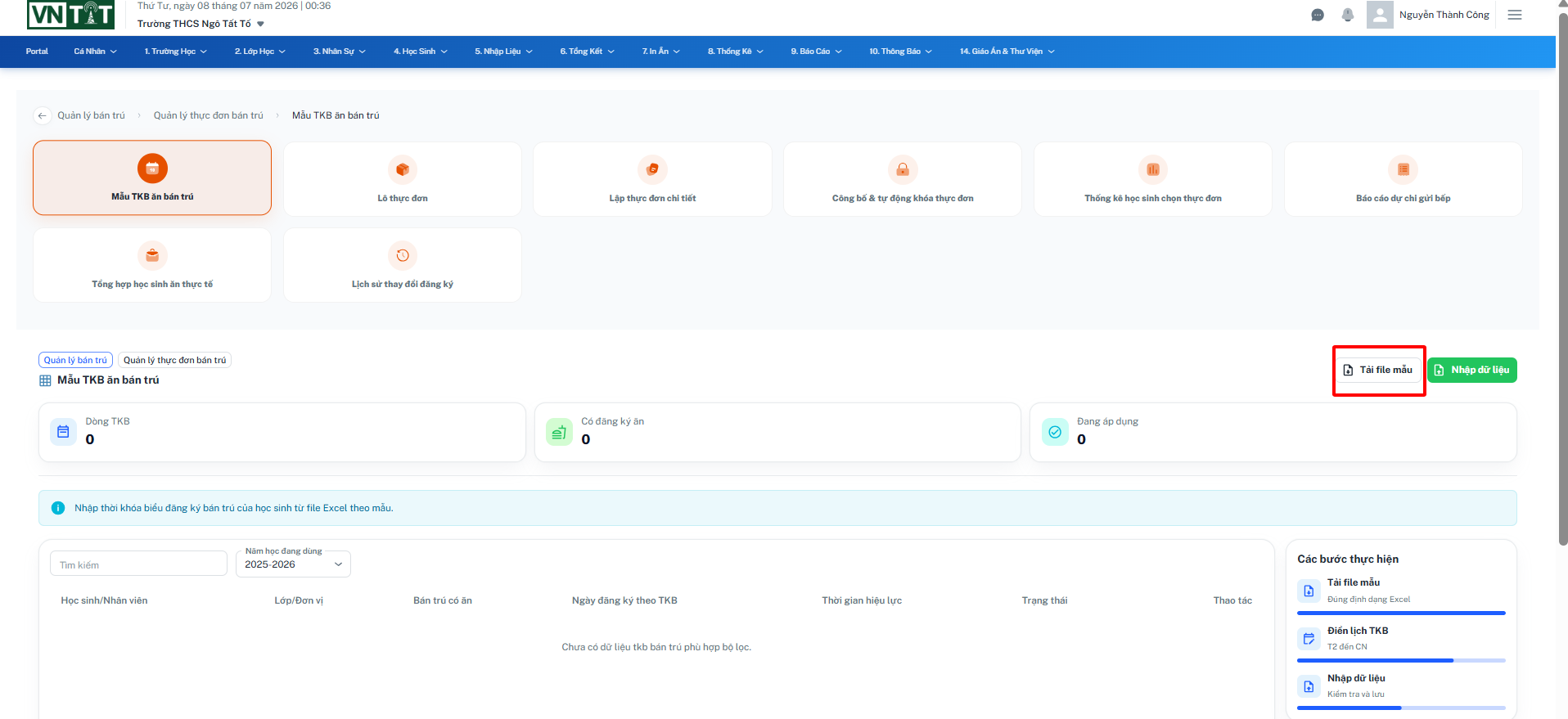Expand the 4. Học Sinh menu
1568x719 pixels.
click(421, 52)
